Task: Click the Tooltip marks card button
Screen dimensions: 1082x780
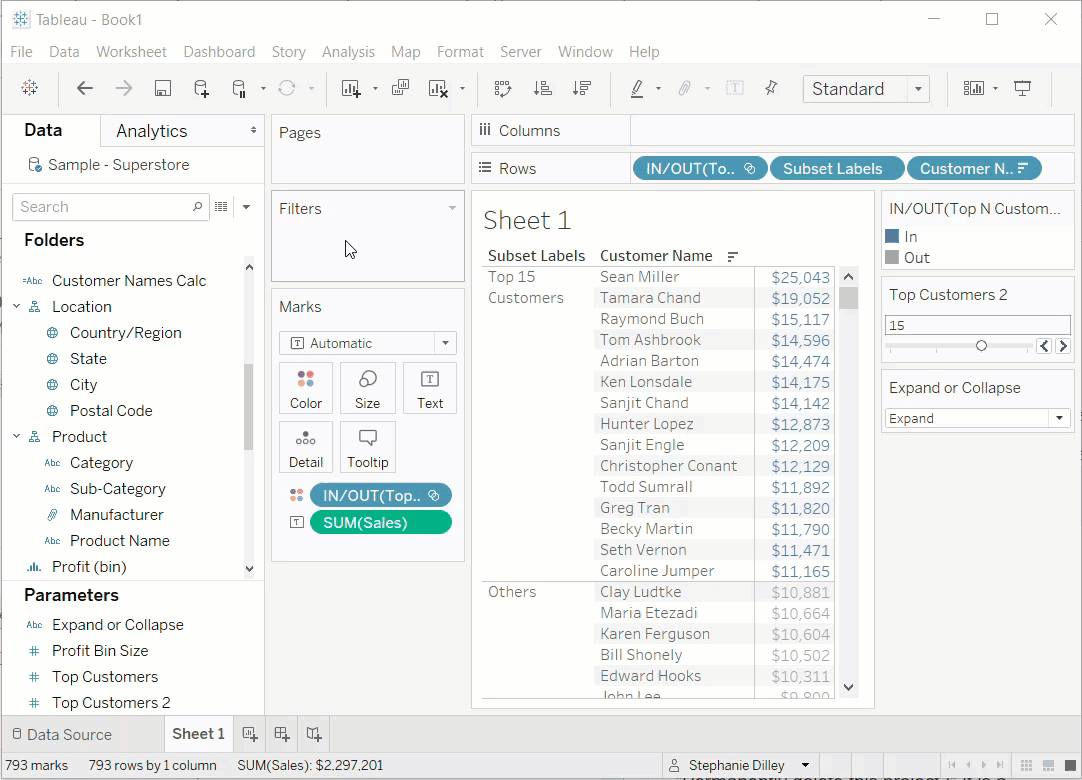Action: coord(368,447)
